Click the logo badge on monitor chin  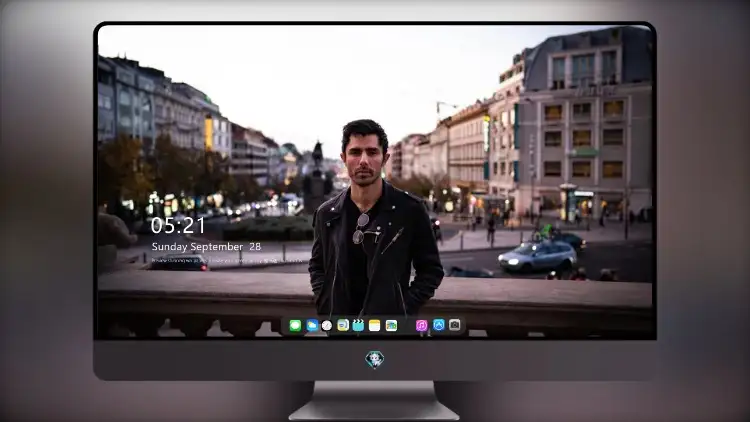coord(375,359)
